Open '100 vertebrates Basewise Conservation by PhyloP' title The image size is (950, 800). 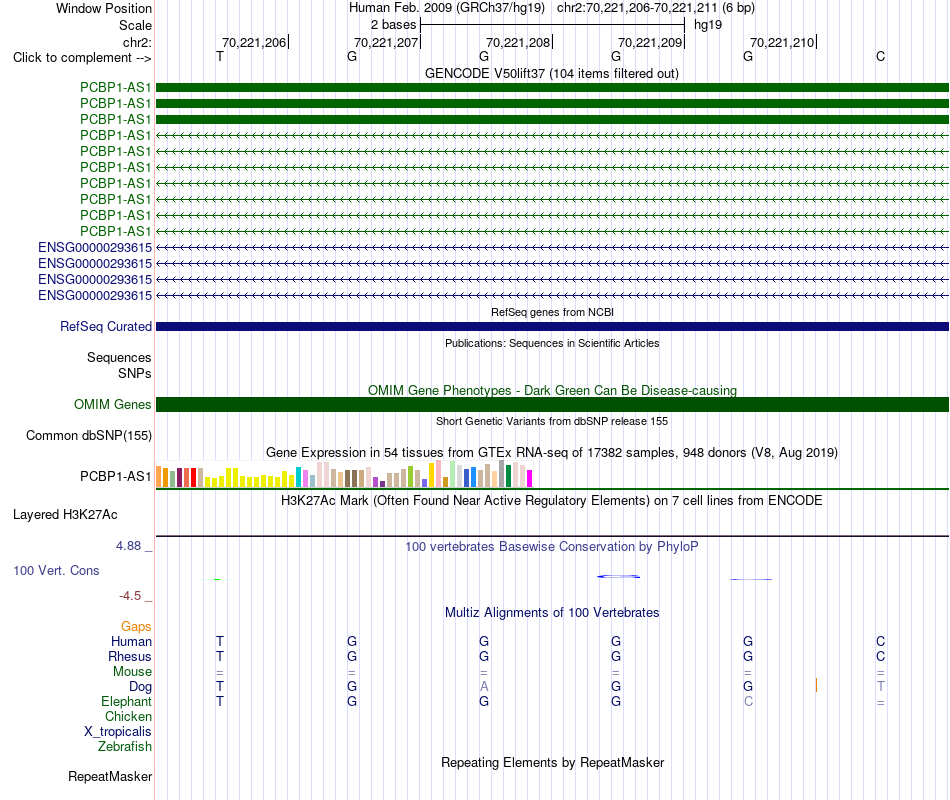pyautogui.click(x=552, y=547)
